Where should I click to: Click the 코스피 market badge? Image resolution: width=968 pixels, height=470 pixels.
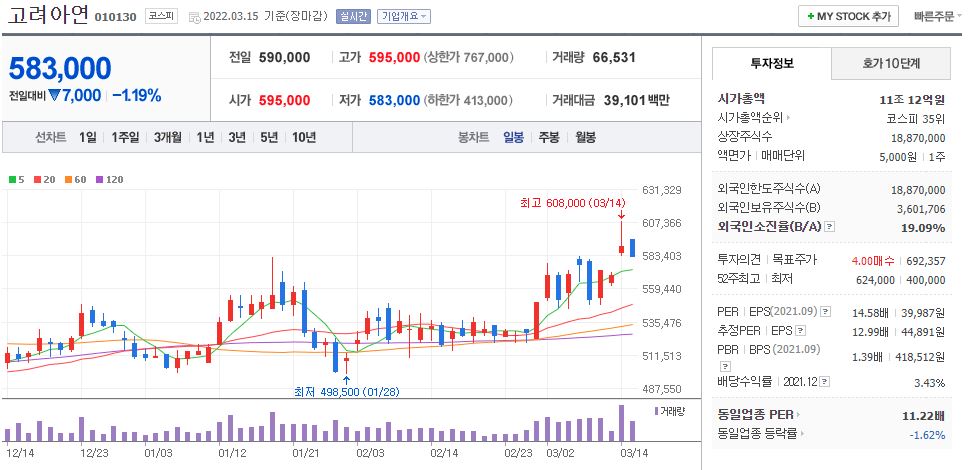tap(161, 17)
